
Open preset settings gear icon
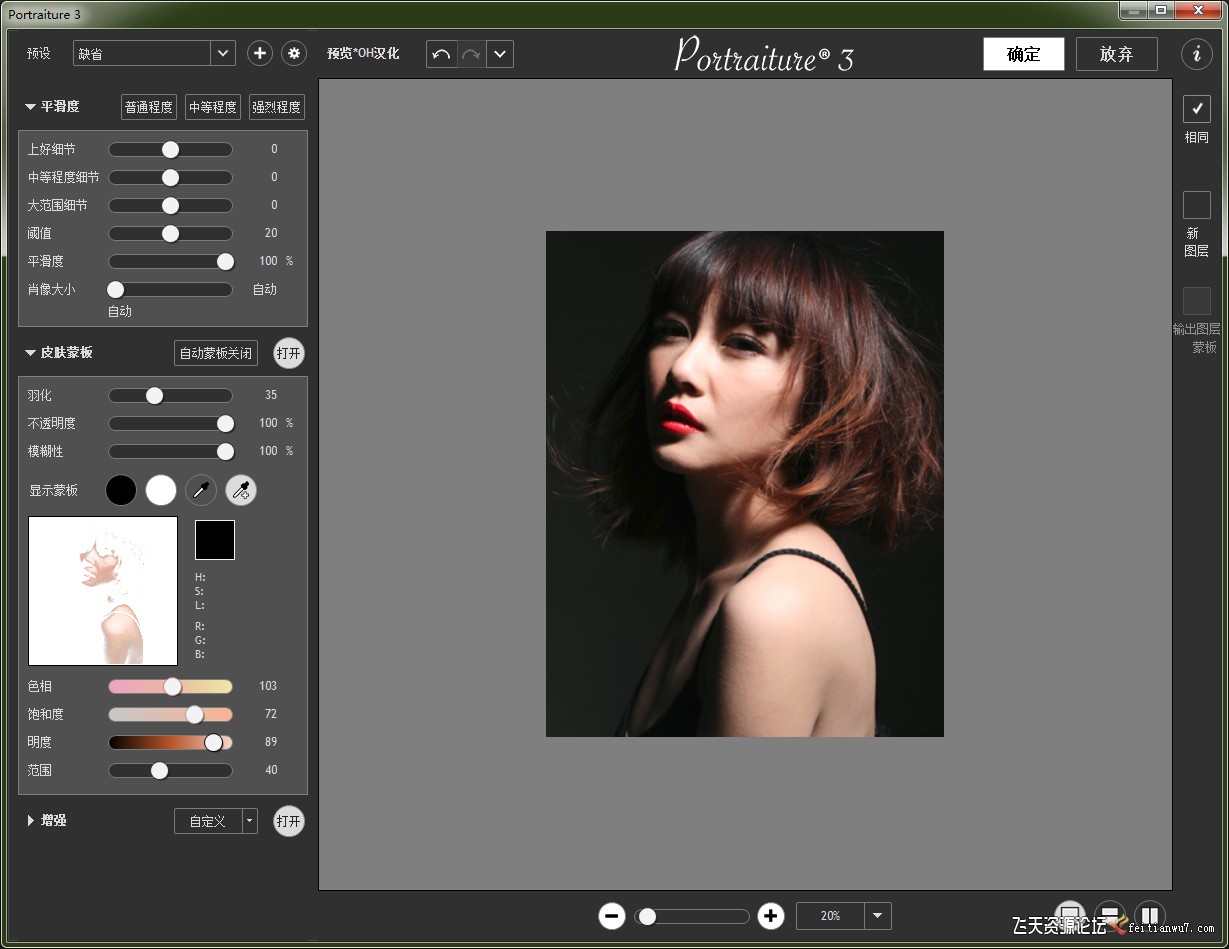click(293, 54)
